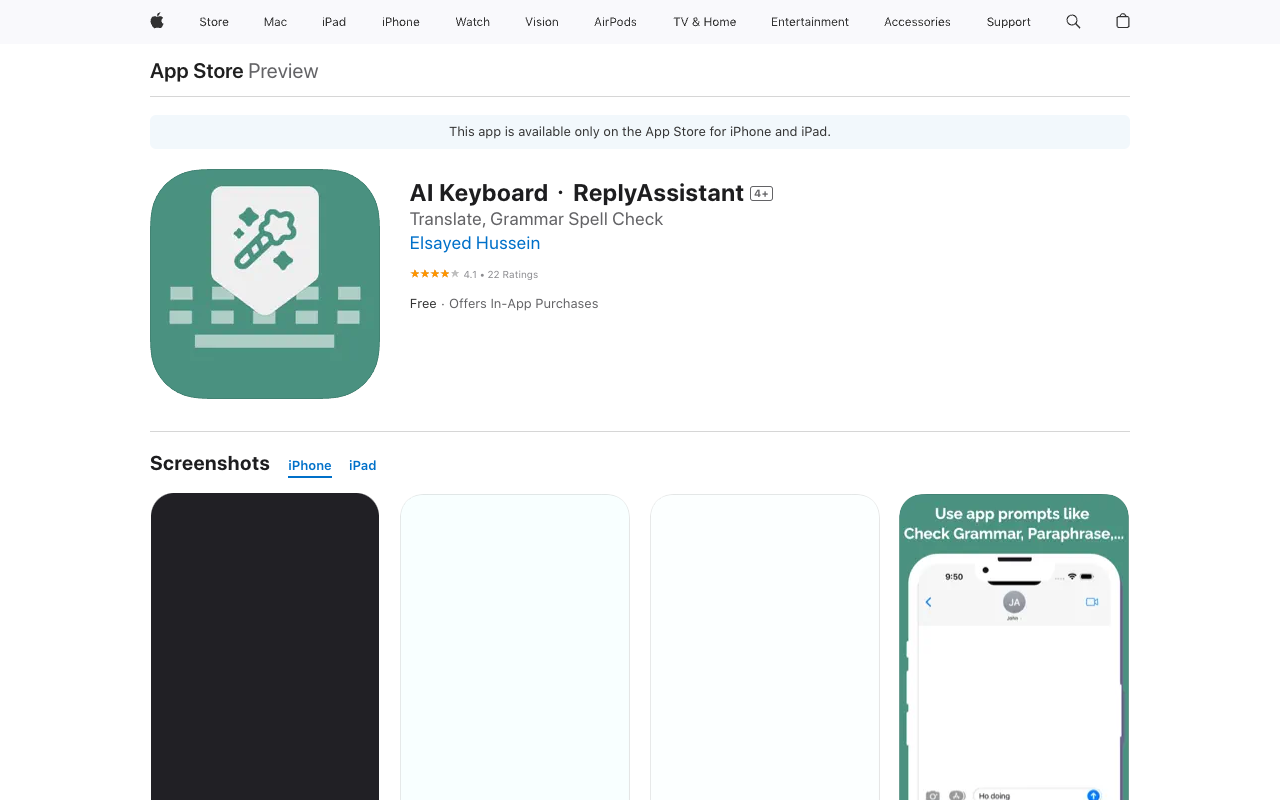Screen dimensions: 1280x800
Task: Click the '4.1 • 22 Ratings' text
Action: [501, 275]
